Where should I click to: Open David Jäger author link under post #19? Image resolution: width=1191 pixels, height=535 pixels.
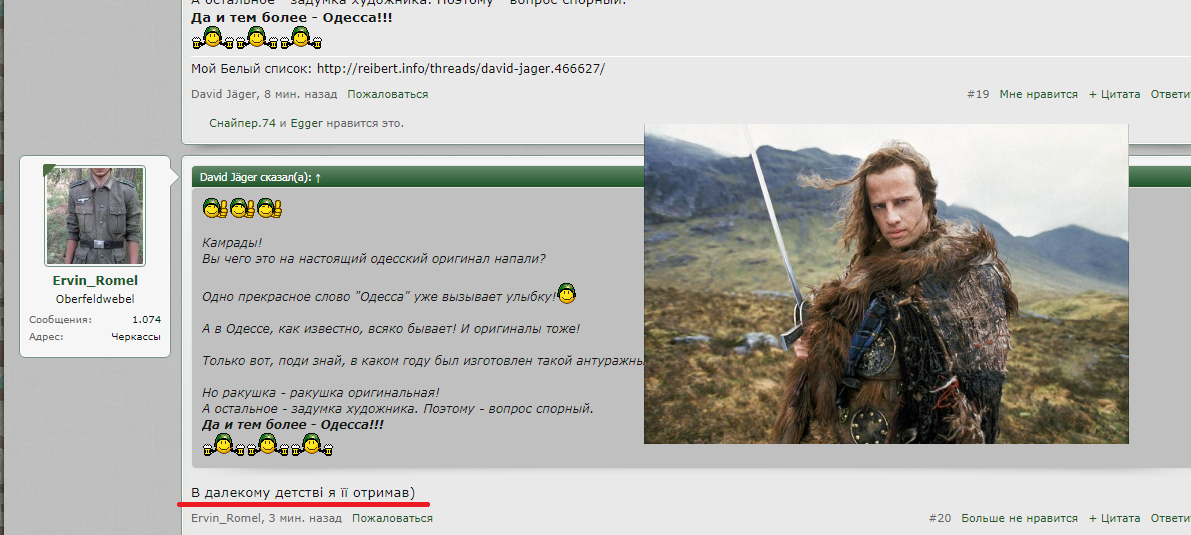click(226, 94)
